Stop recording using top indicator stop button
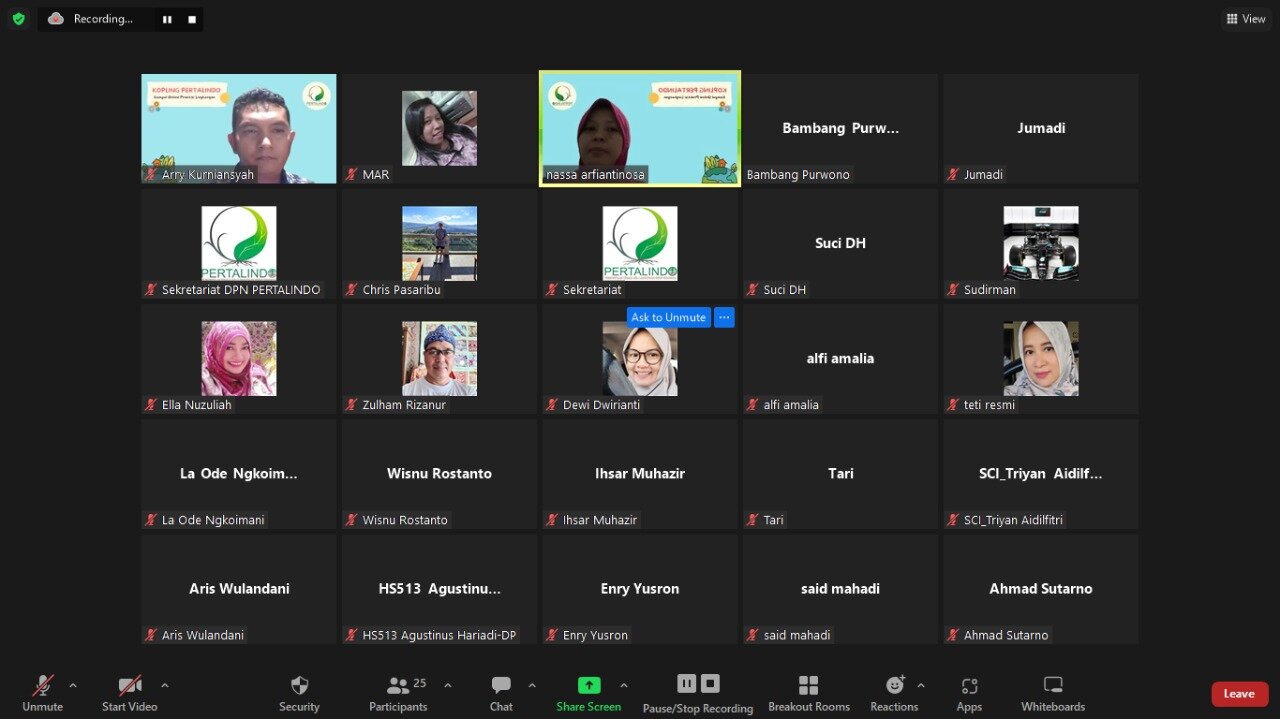 pos(192,19)
